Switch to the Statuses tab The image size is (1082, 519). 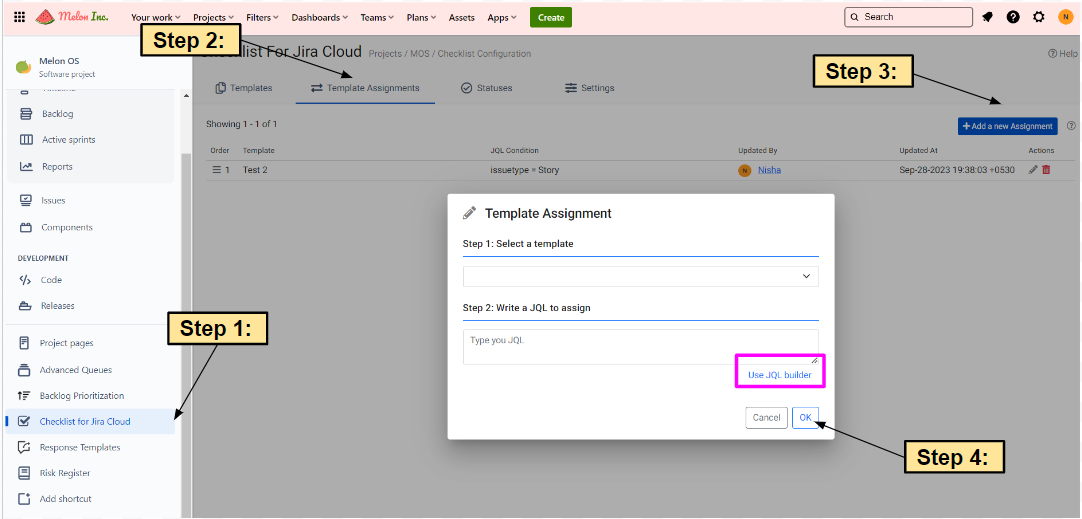486,88
